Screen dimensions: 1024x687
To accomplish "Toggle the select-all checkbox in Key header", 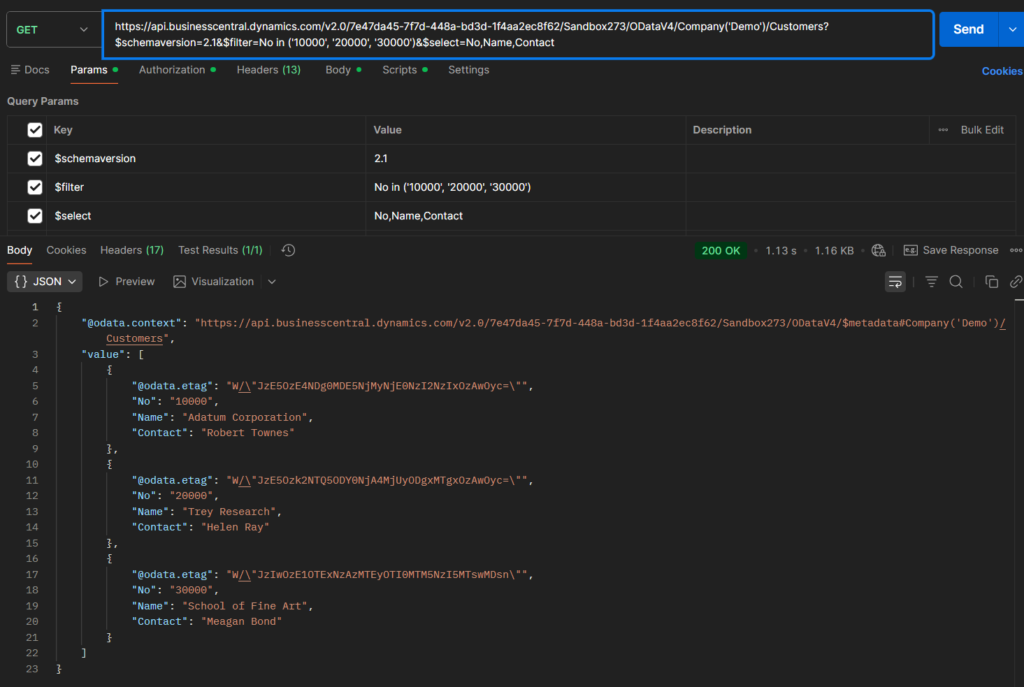I will pos(35,130).
